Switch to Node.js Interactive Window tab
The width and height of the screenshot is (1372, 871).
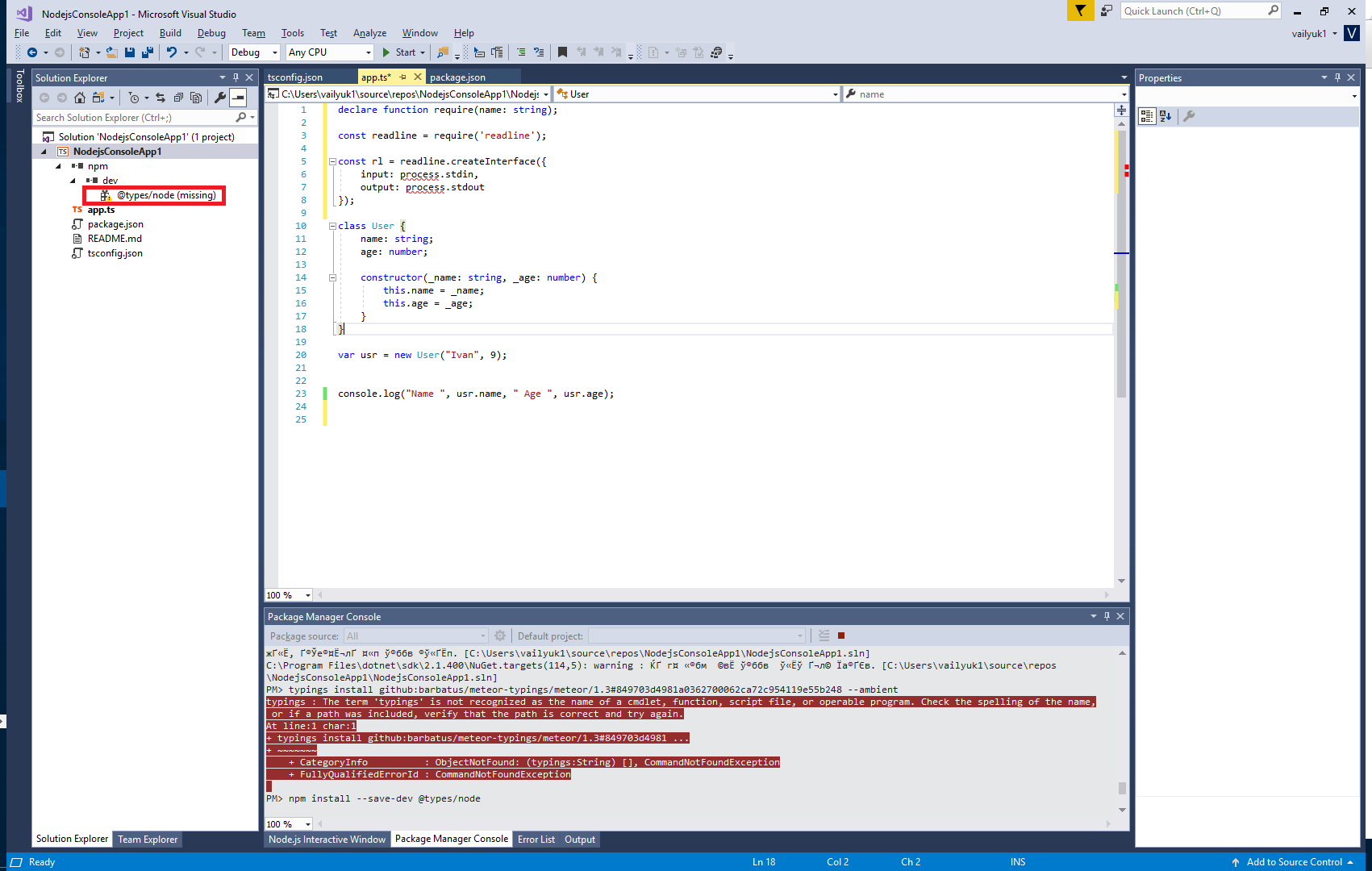point(327,840)
